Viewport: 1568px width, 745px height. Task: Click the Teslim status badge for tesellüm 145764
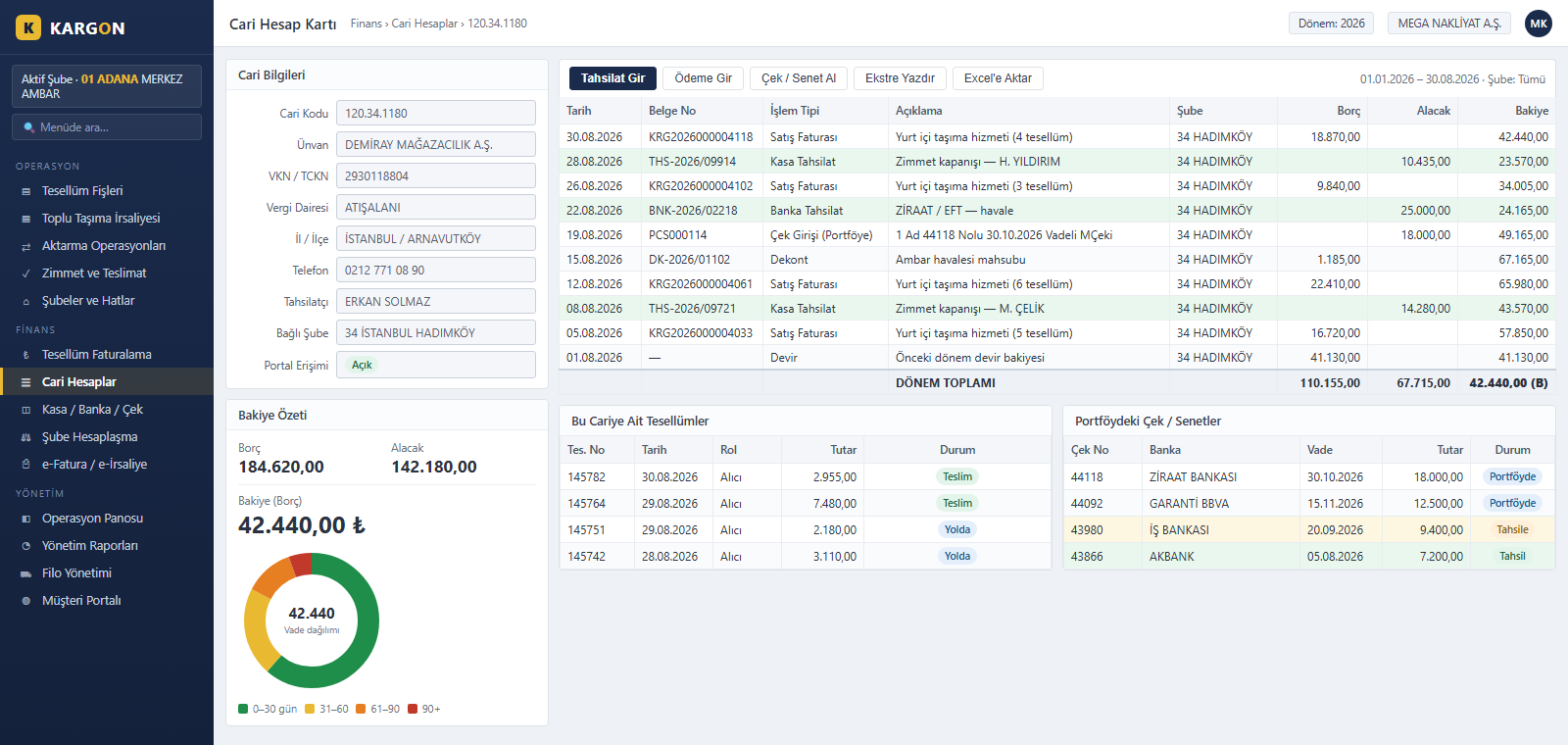coord(957,503)
